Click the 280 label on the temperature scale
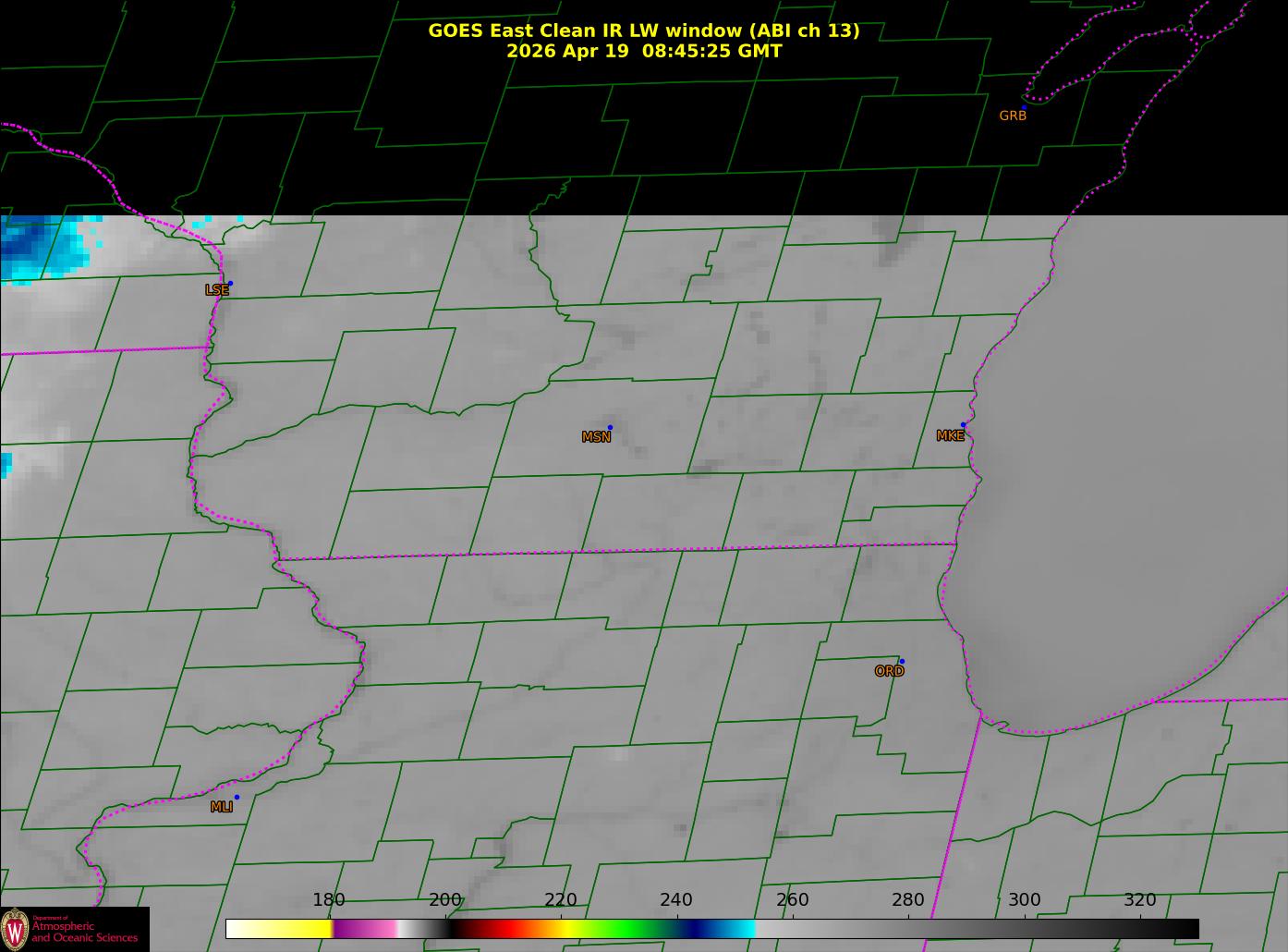The image size is (1288, 952). coord(908,900)
